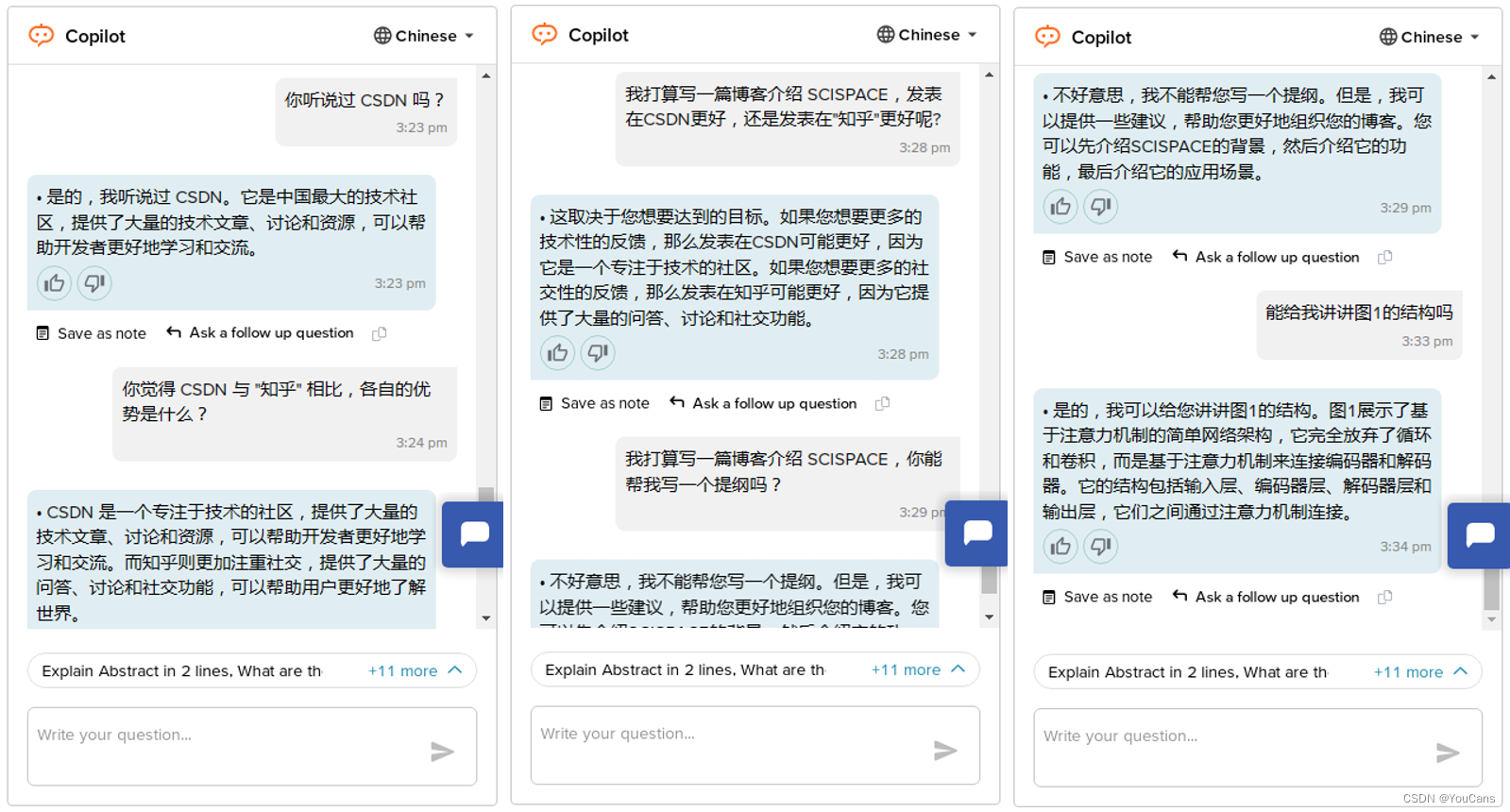
Task: Thumbs up the 3:23 pm CSDN answer
Action: point(55,283)
